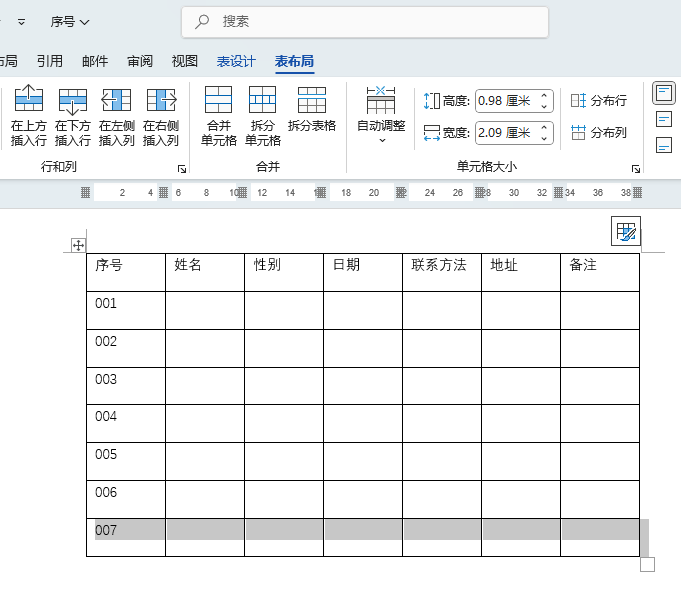Click the cell containing 005
The height and width of the screenshot is (608, 681).
point(126,462)
